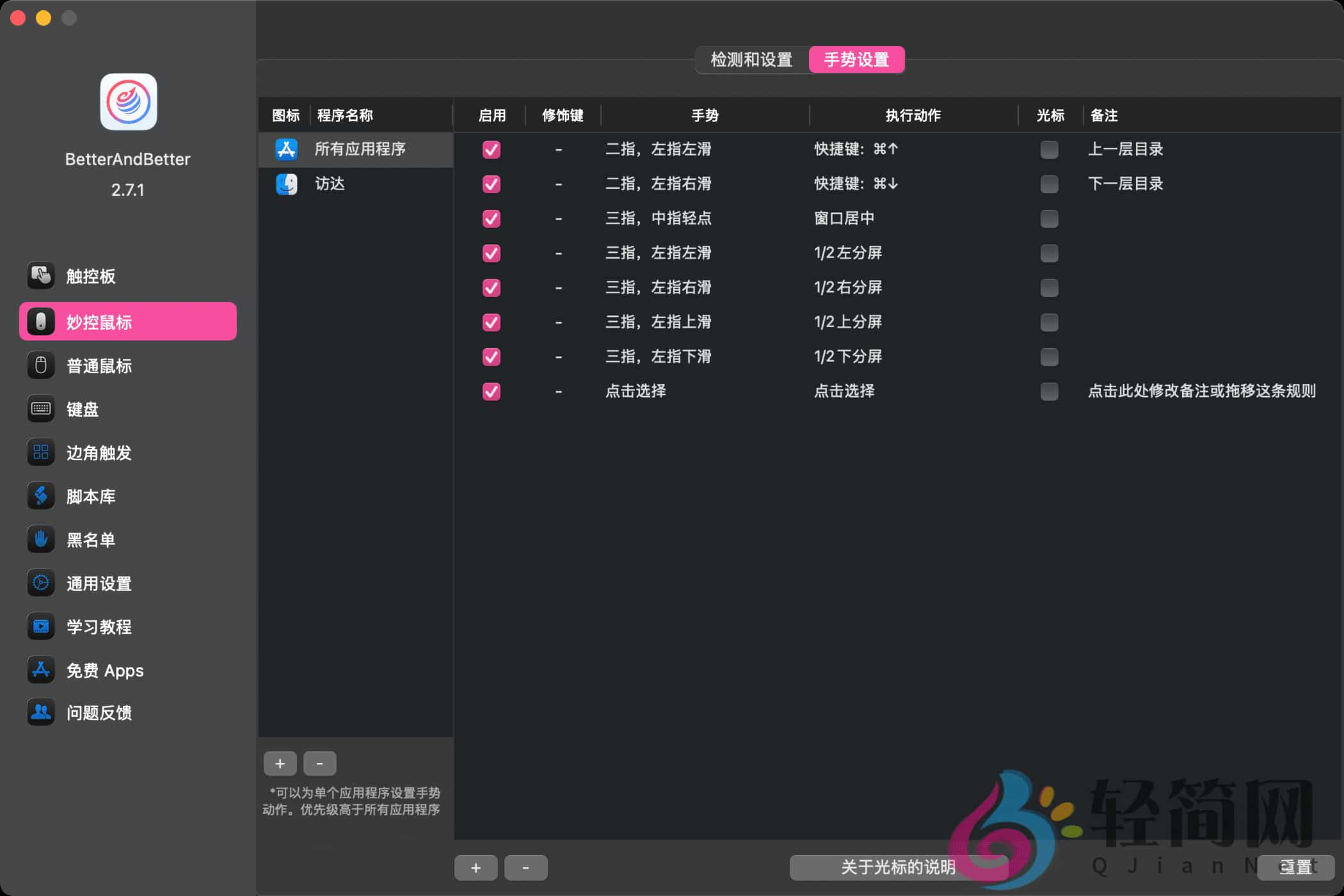Open 通用设置 in the sidebar
This screenshot has height=896, width=1344.
[x=100, y=583]
